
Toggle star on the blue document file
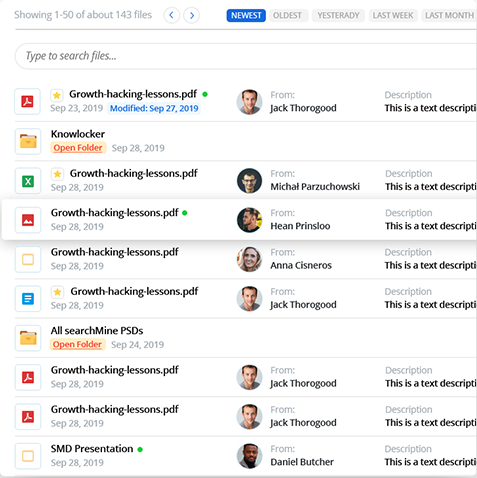click(x=57, y=292)
